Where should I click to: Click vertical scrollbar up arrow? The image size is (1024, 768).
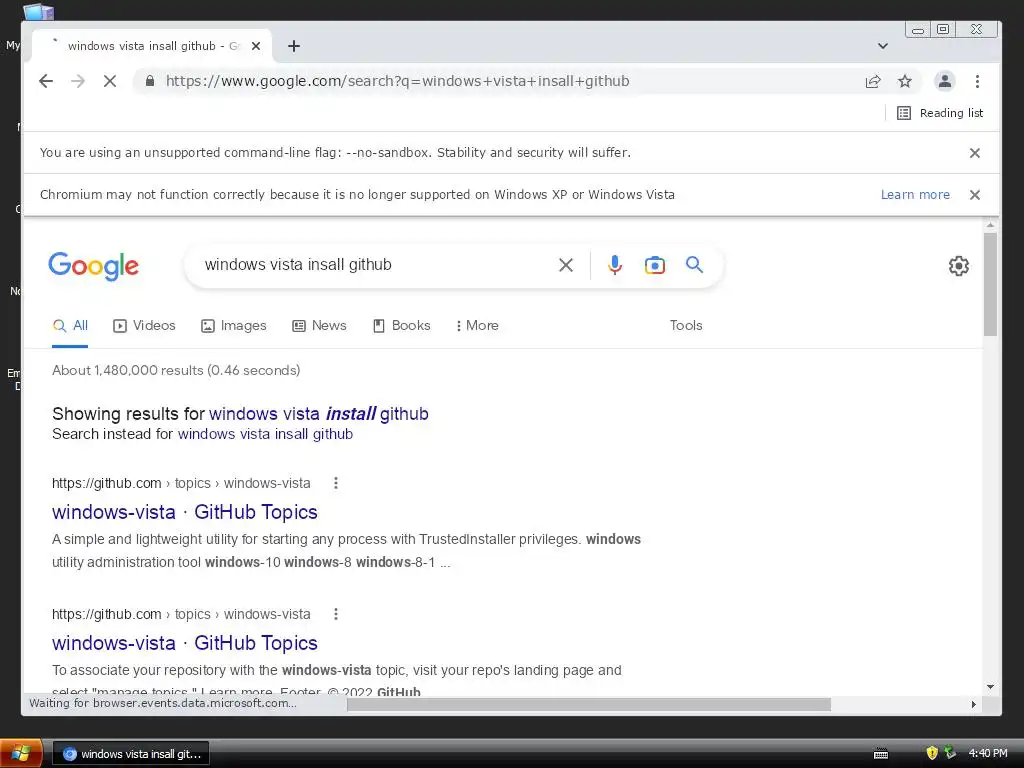990,225
